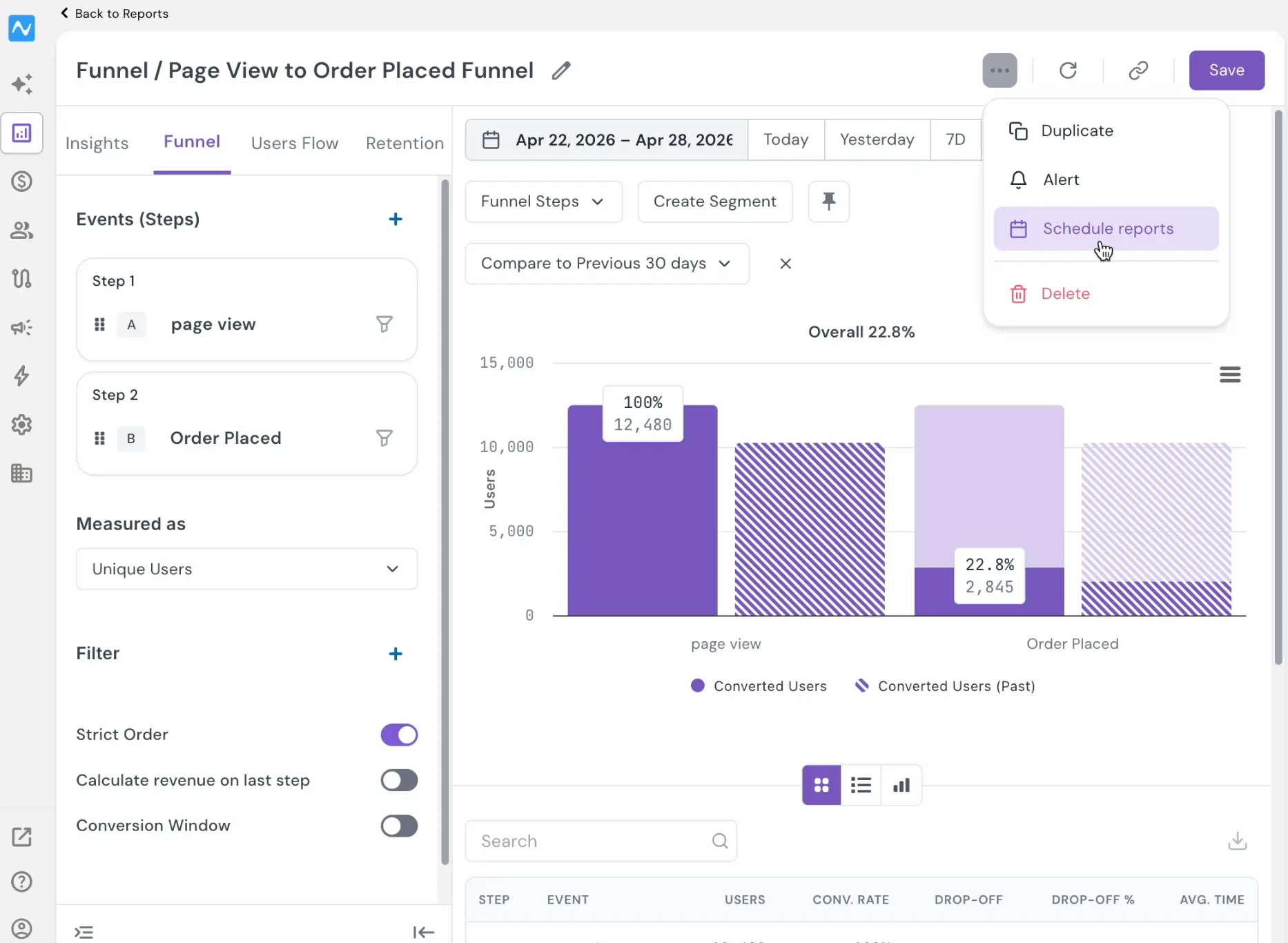Click the Create Segment button
The height and width of the screenshot is (943, 1288).
pyautogui.click(x=715, y=202)
